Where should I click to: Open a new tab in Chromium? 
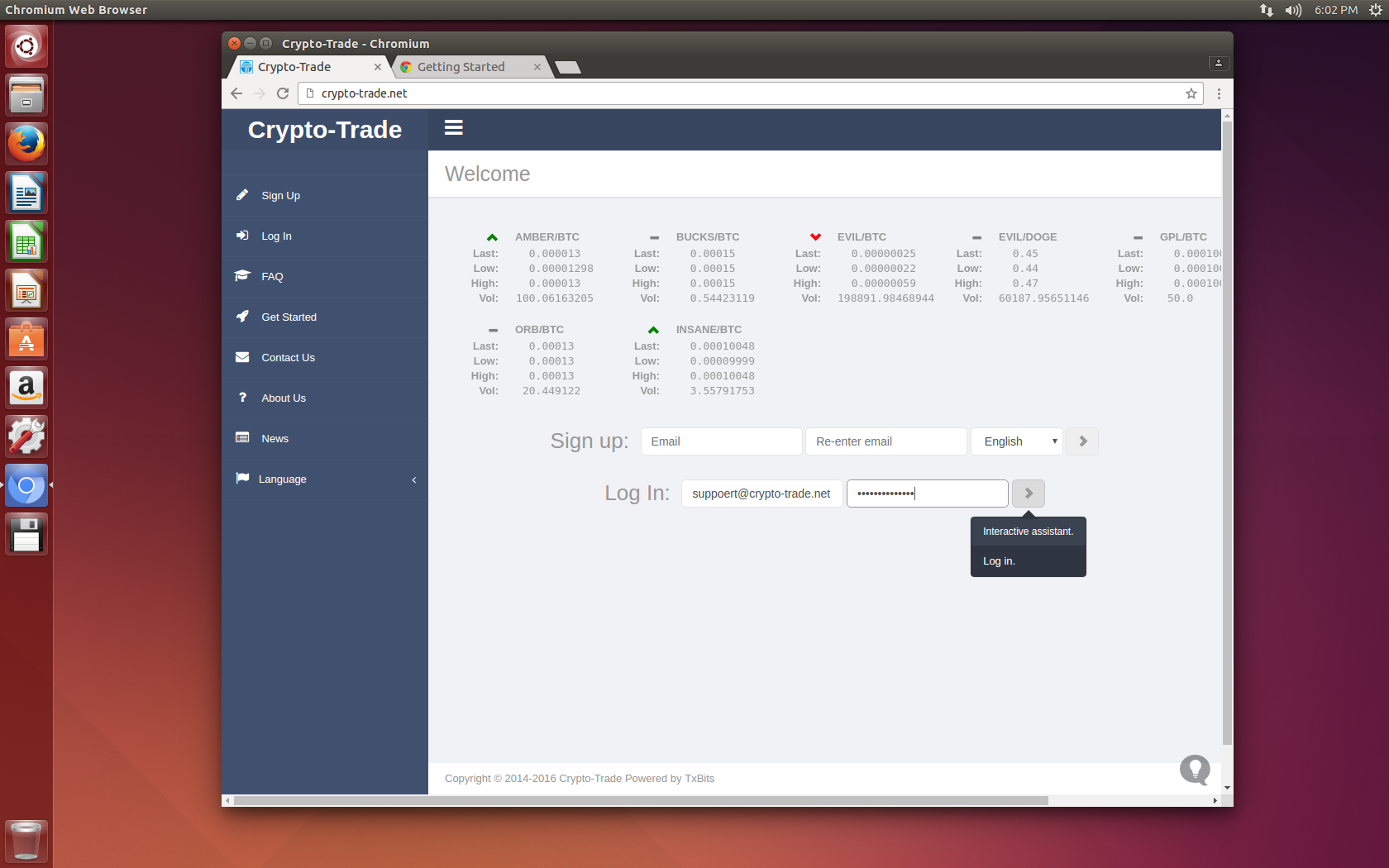568,68
